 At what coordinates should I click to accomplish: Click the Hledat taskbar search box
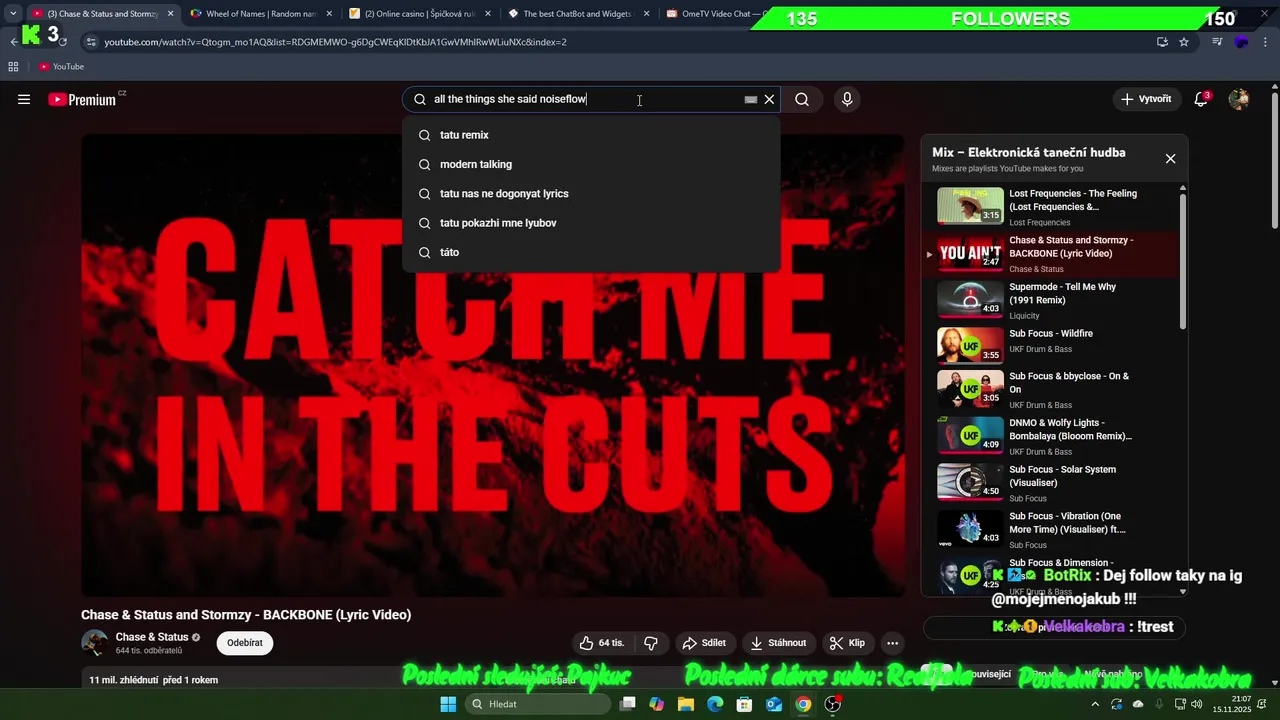coord(540,704)
